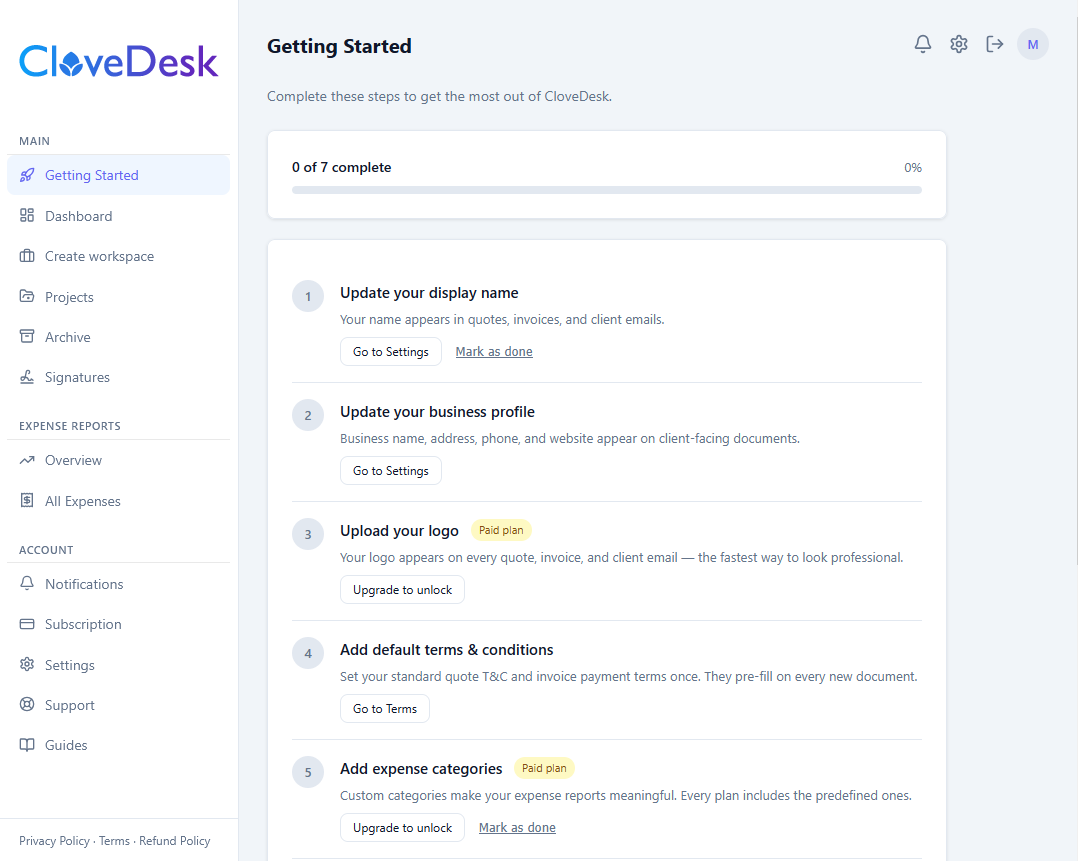
Task: Click the briefcase icon for Create workspace
Action: pyautogui.click(x=27, y=257)
